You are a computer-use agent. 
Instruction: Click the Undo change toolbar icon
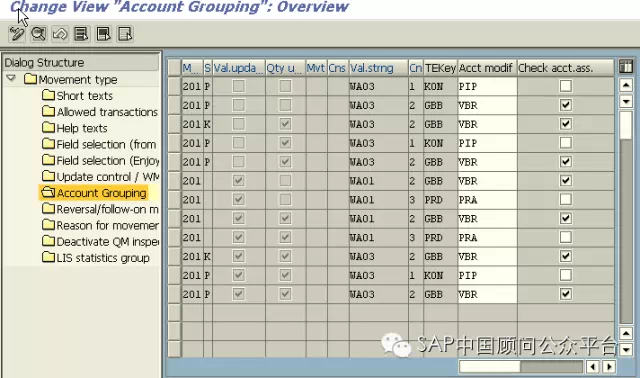[x=60, y=34]
